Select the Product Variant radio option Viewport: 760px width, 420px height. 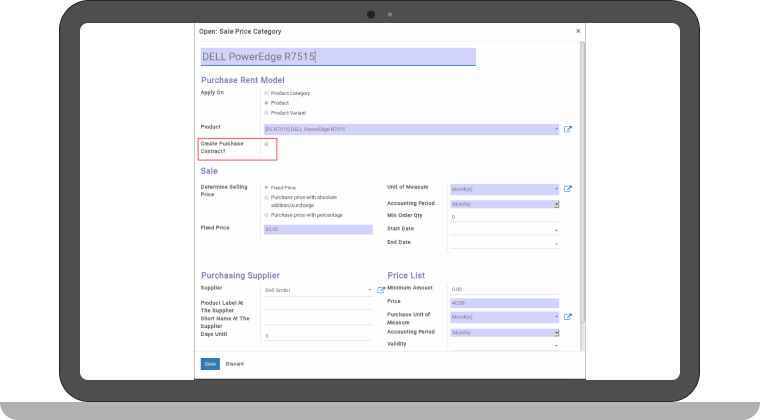coord(266,112)
